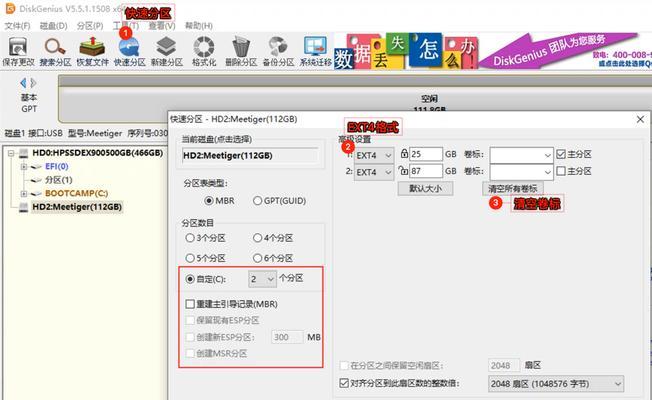Open the 文件(F) menu
The height and width of the screenshot is (400, 652).
point(17,26)
